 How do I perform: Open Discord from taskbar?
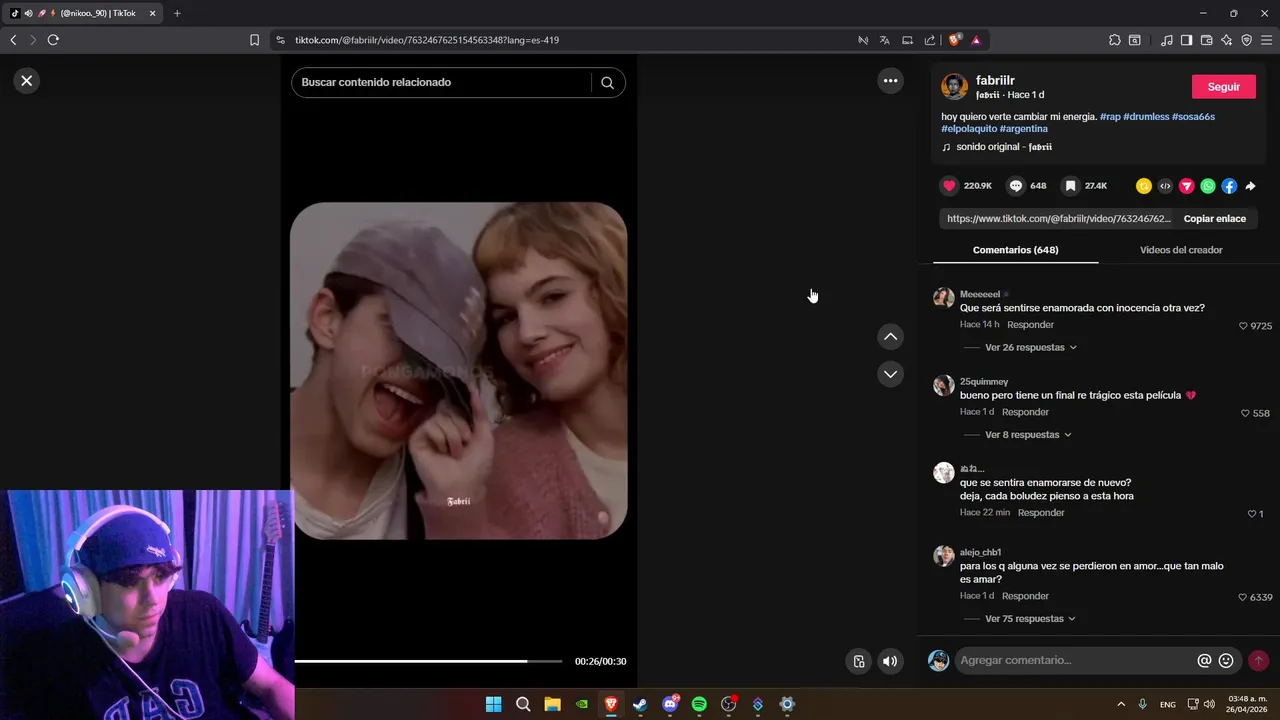point(670,704)
